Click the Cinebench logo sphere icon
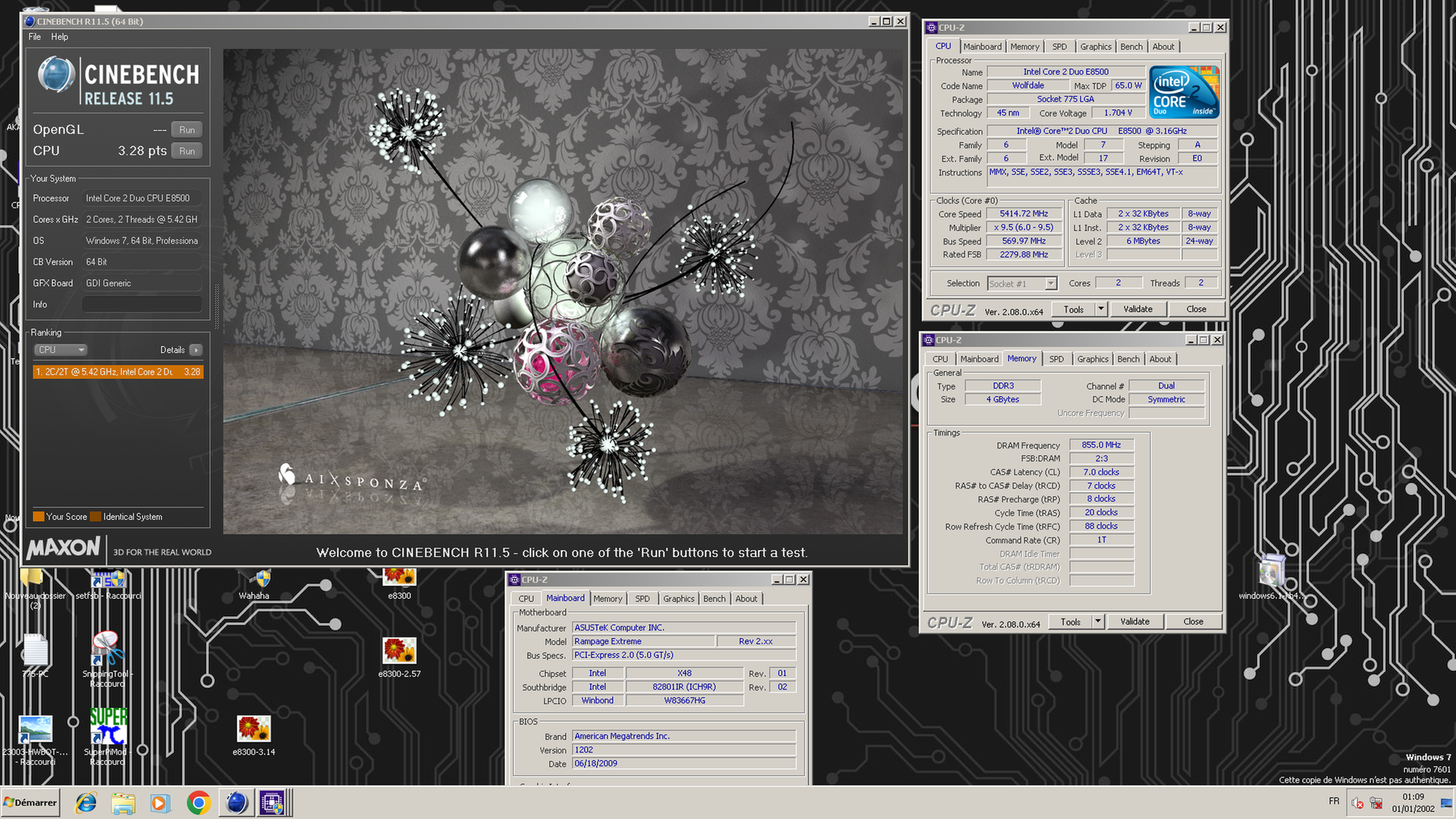Image resolution: width=1456 pixels, height=819 pixels. pos(55,76)
